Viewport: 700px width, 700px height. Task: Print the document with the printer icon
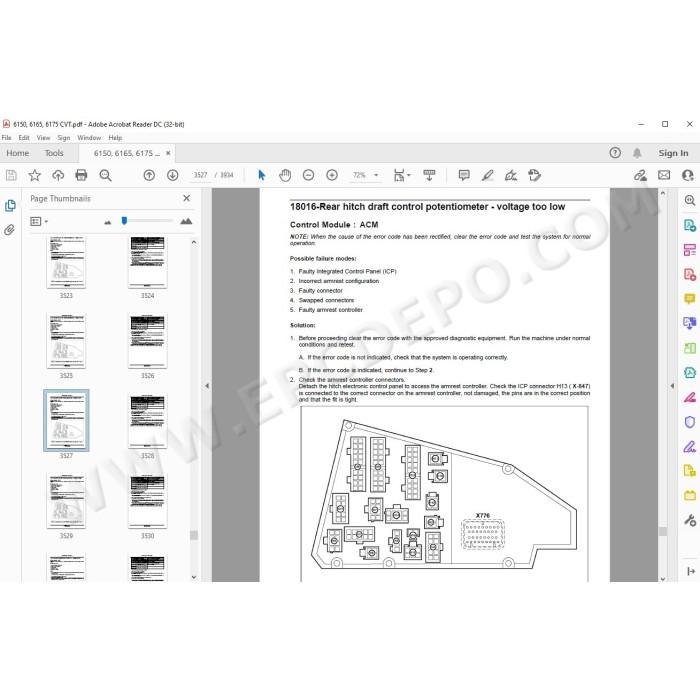pos(81,175)
